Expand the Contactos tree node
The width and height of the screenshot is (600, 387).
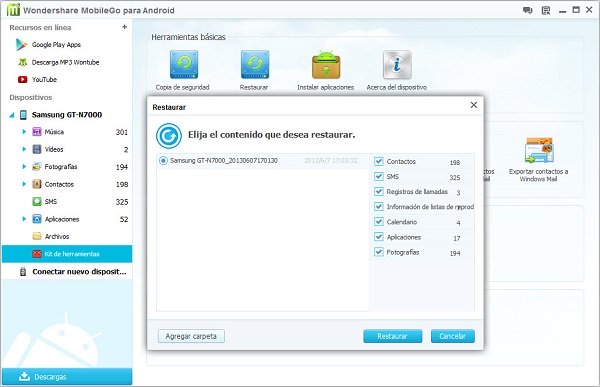pyautogui.click(x=24, y=185)
